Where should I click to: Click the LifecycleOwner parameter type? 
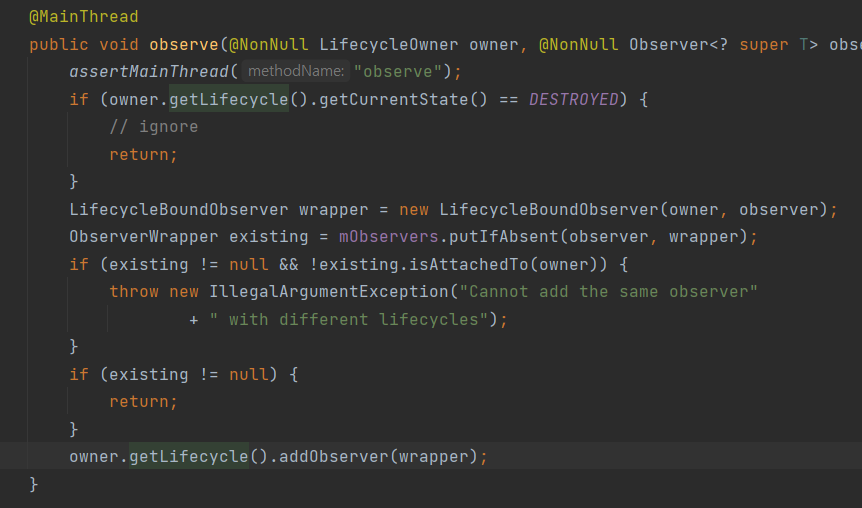(x=389, y=45)
